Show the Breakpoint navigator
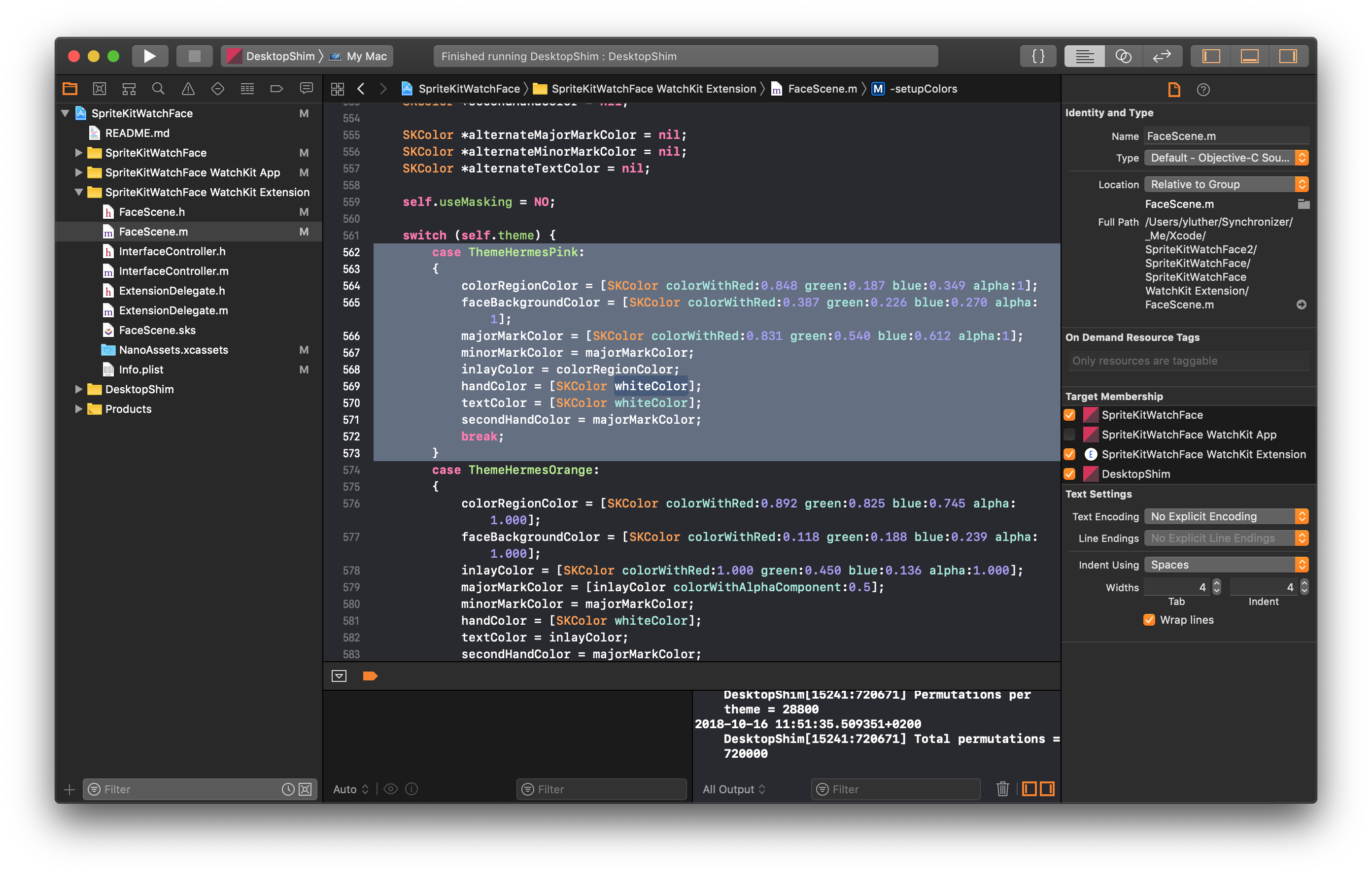1372x876 pixels. tap(277, 89)
